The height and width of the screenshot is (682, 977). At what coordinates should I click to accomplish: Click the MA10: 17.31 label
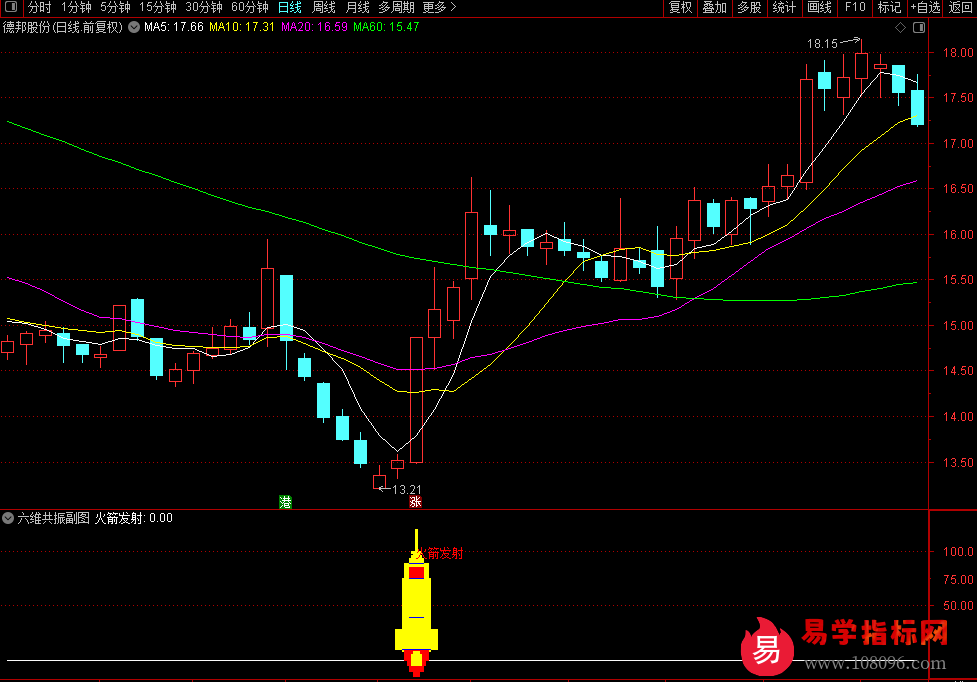pyautogui.click(x=242, y=27)
